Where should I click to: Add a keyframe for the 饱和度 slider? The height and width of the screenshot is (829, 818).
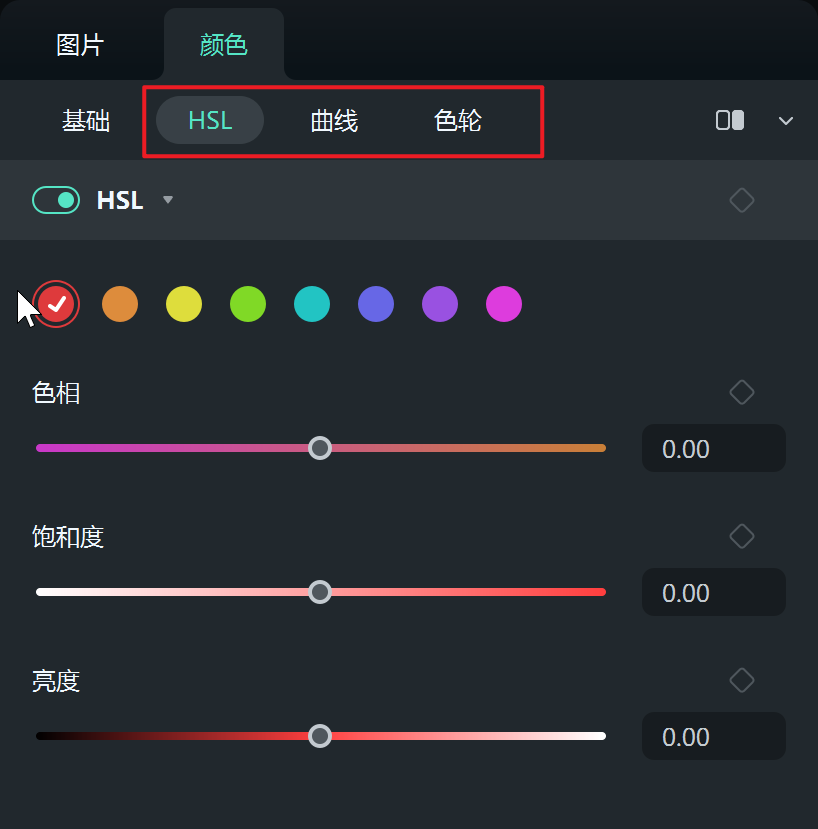click(x=742, y=536)
